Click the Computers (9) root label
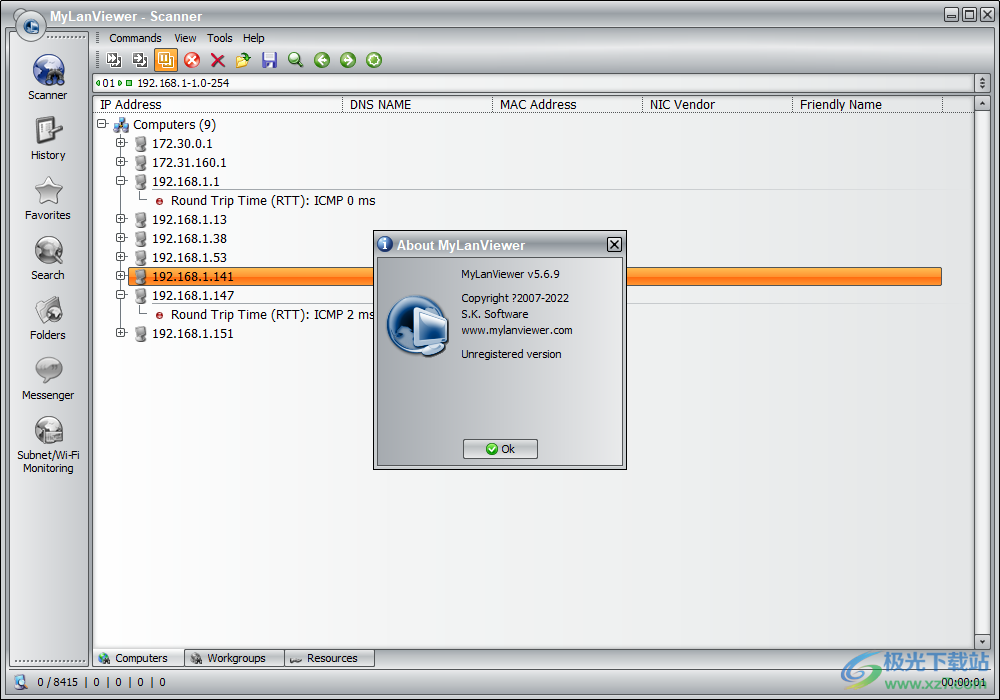This screenshot has width=1000, height=700. 174,124
